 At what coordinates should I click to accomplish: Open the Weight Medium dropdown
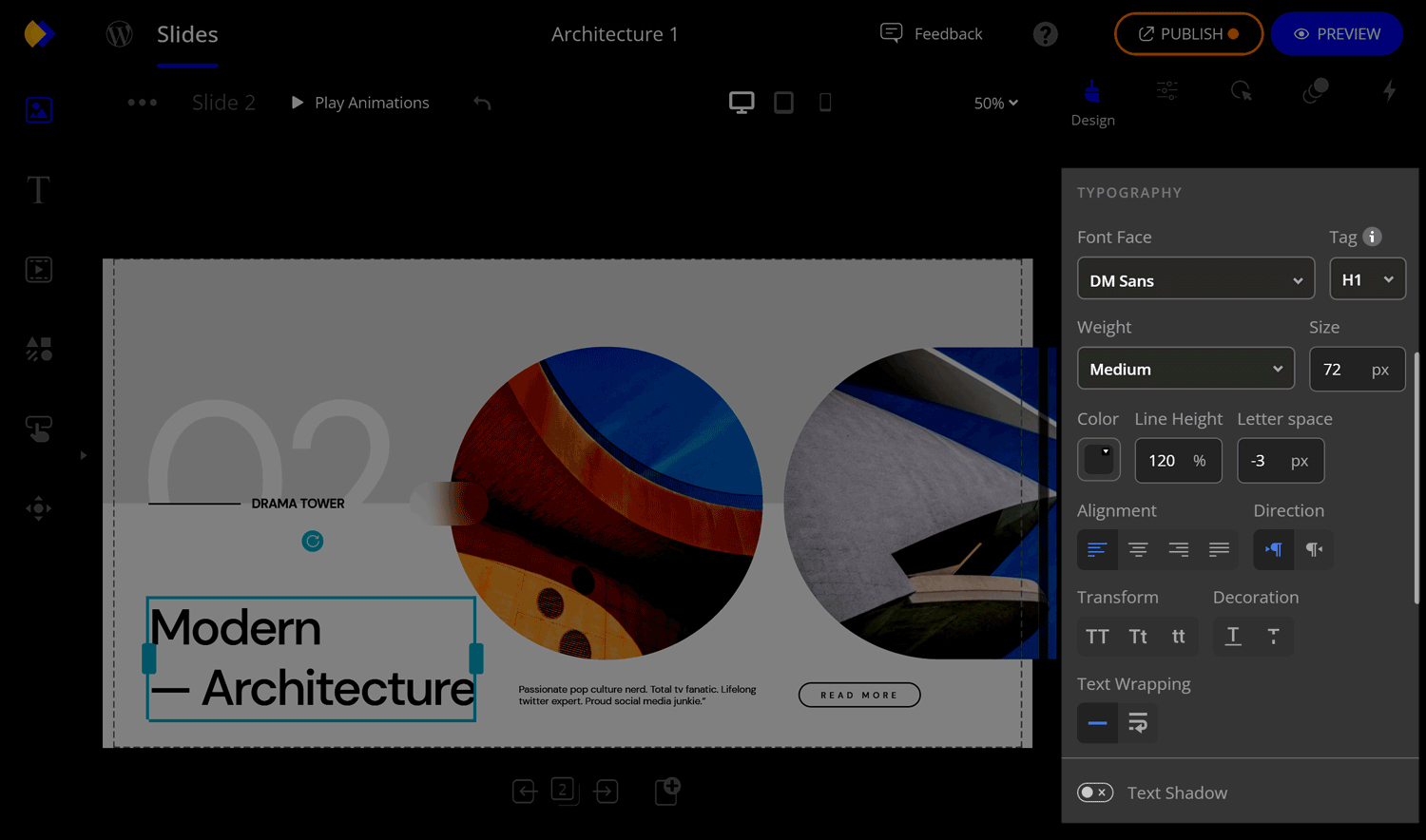[x=1185, y=369]
